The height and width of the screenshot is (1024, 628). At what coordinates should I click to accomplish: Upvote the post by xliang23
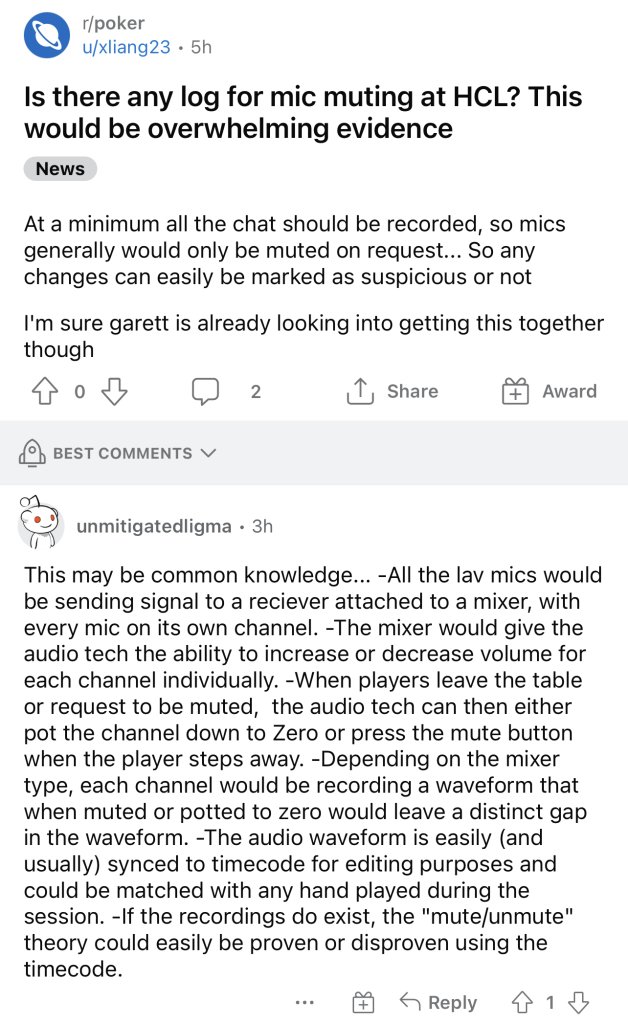(44, 391)
